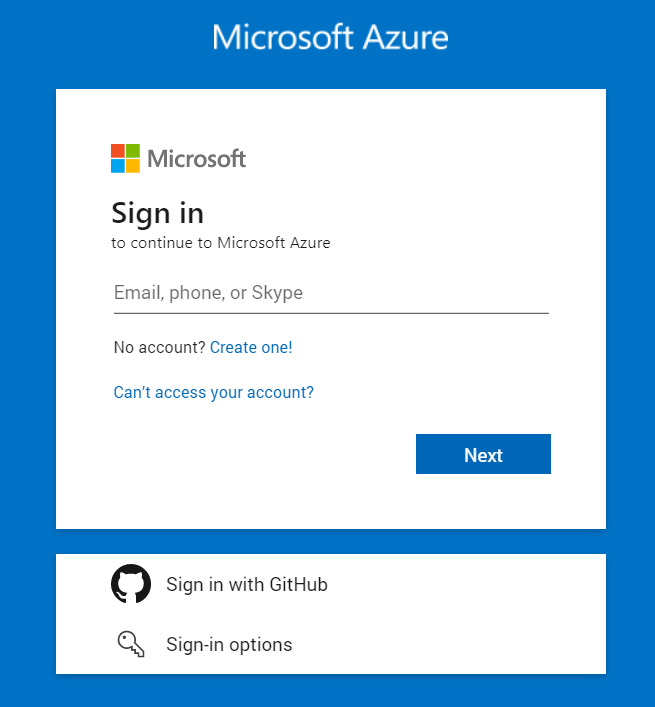
Task: Click the key icon for sign-in options
Action: pyautogui.click(x=131, y=644)
